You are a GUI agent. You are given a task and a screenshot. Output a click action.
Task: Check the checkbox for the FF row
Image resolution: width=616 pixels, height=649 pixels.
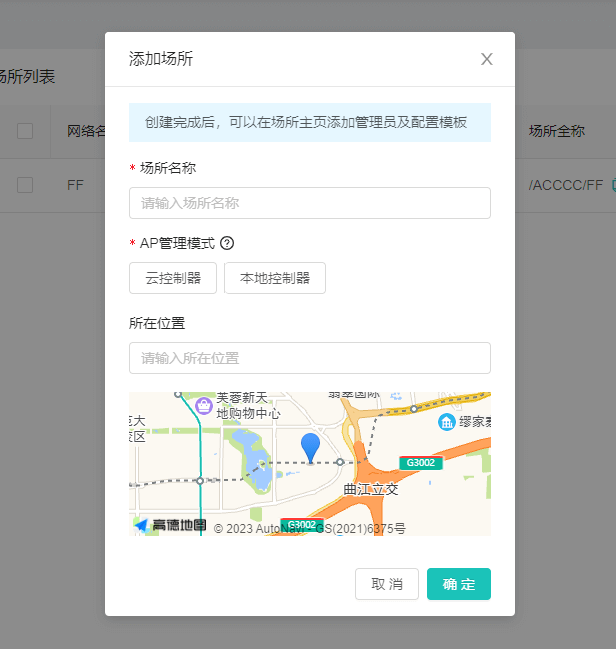[x=25, y=185]
